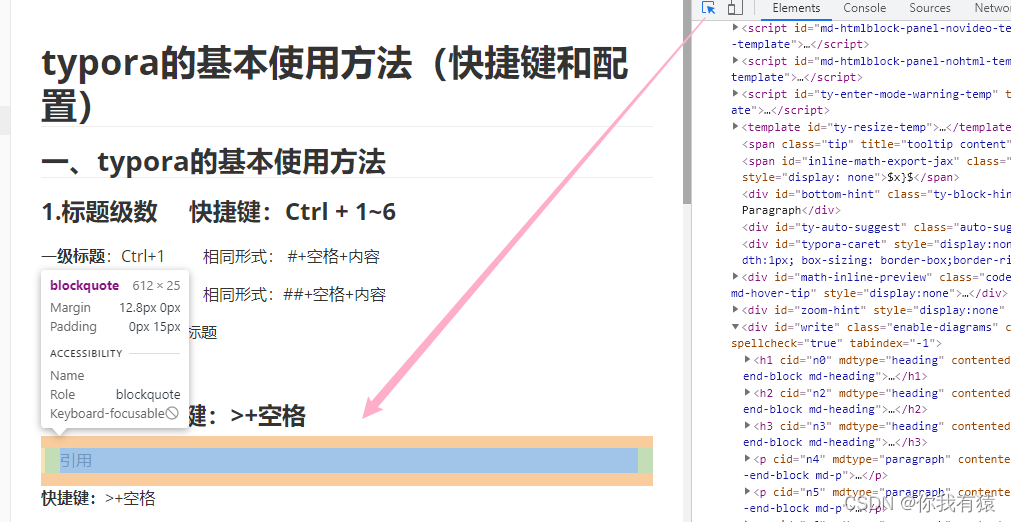Expand the h1 cid="n0" heading node
Viewport: 1011px width, 522px height.
point(748,360)
